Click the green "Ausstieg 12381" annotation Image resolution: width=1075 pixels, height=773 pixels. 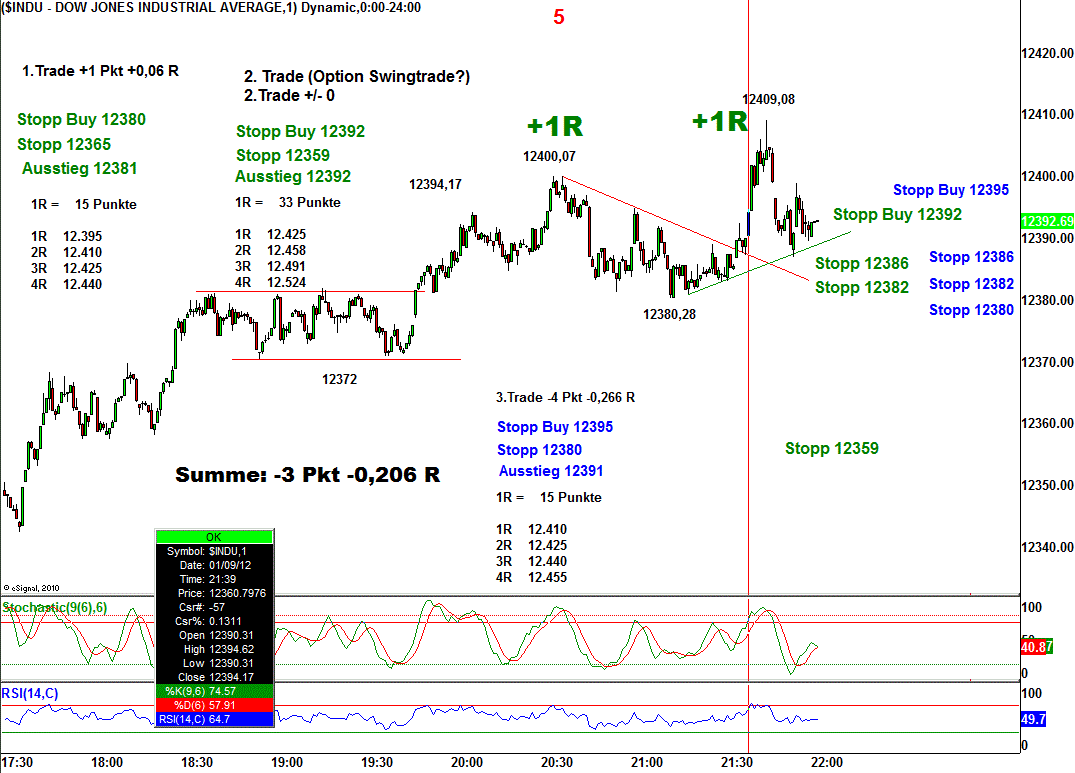pos(79,169)
